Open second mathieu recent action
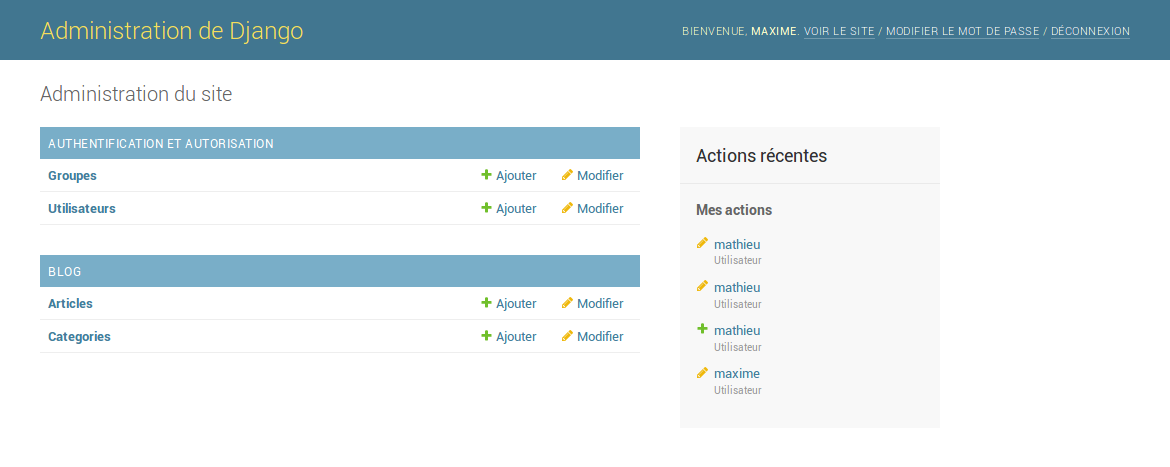The width and height of the screenshot is (1170, 467). pyautogui.click(x=737, y=287)
